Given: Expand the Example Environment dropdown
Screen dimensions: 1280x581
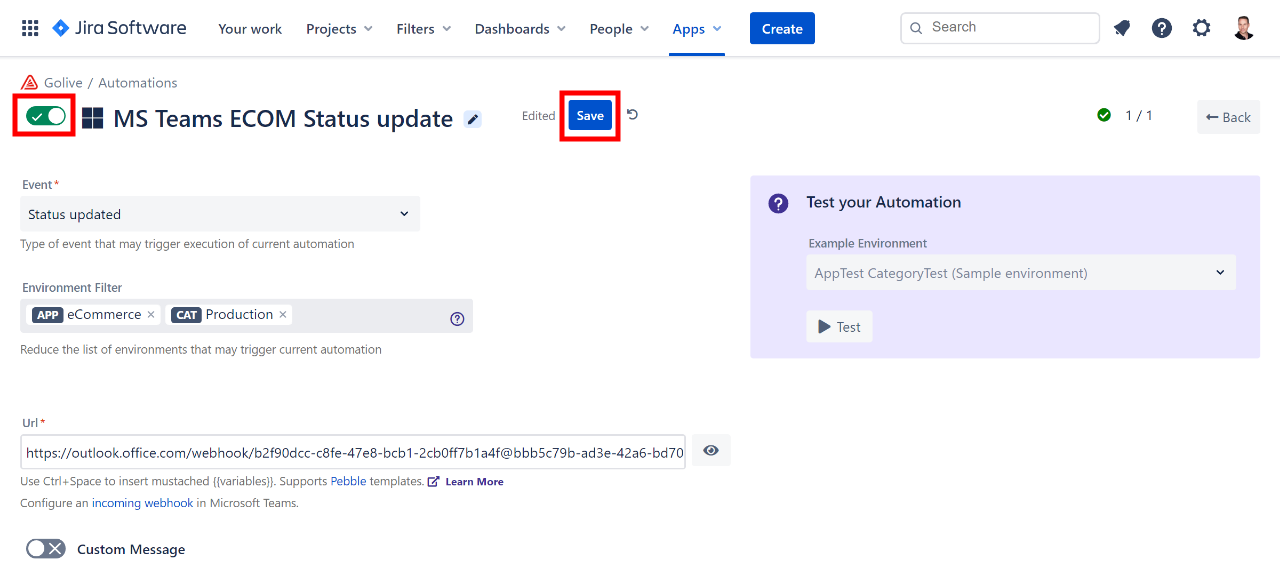Looking at the screenshot, I should [1020, 273].
